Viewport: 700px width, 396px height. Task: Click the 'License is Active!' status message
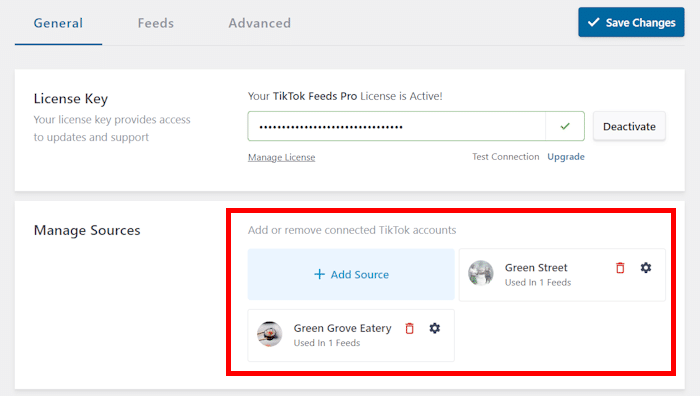click(345, 96)
